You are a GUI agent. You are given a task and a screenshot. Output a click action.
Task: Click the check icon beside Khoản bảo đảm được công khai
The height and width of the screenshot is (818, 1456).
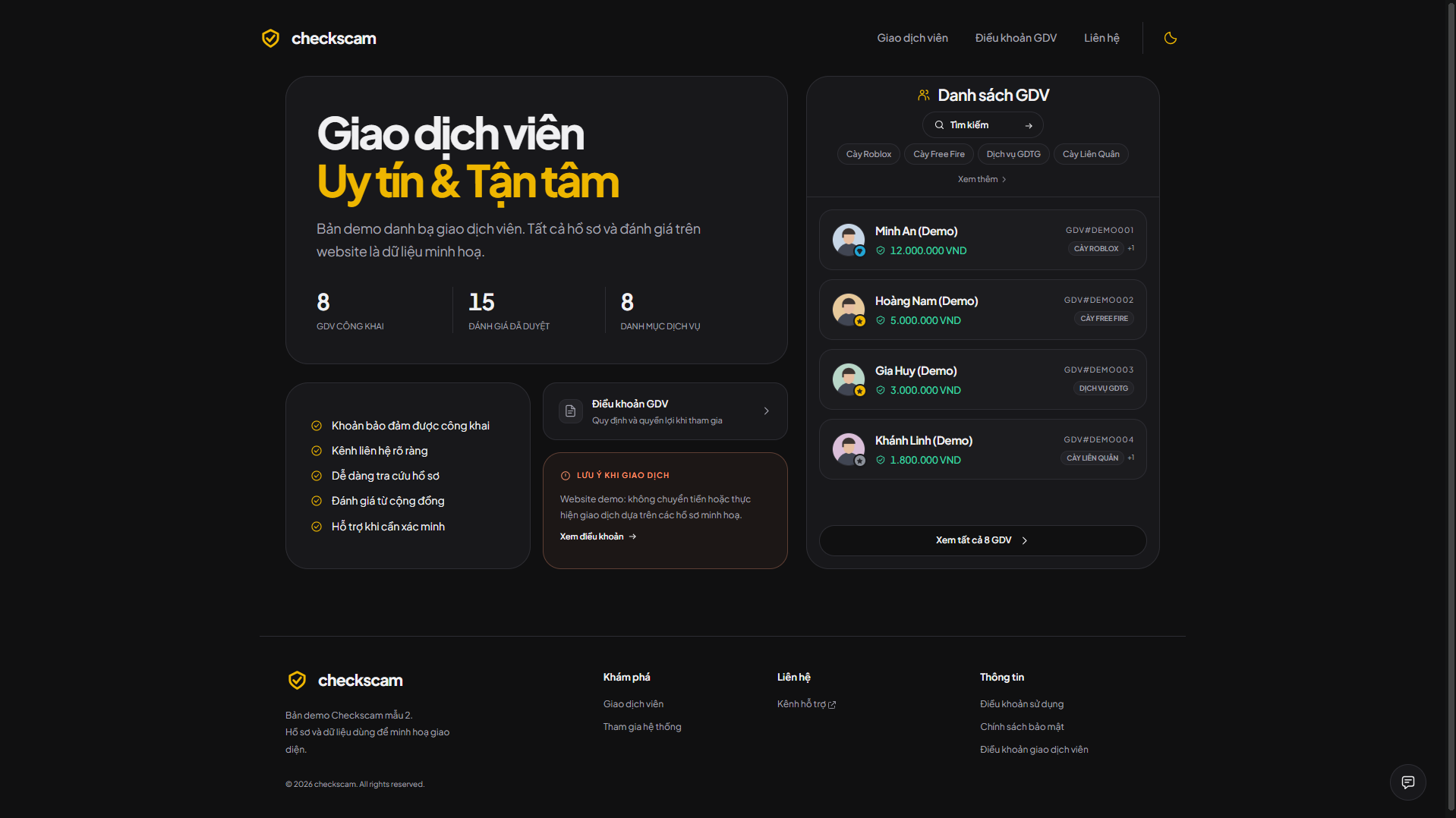pyautogui.click(x=317, y=426)
